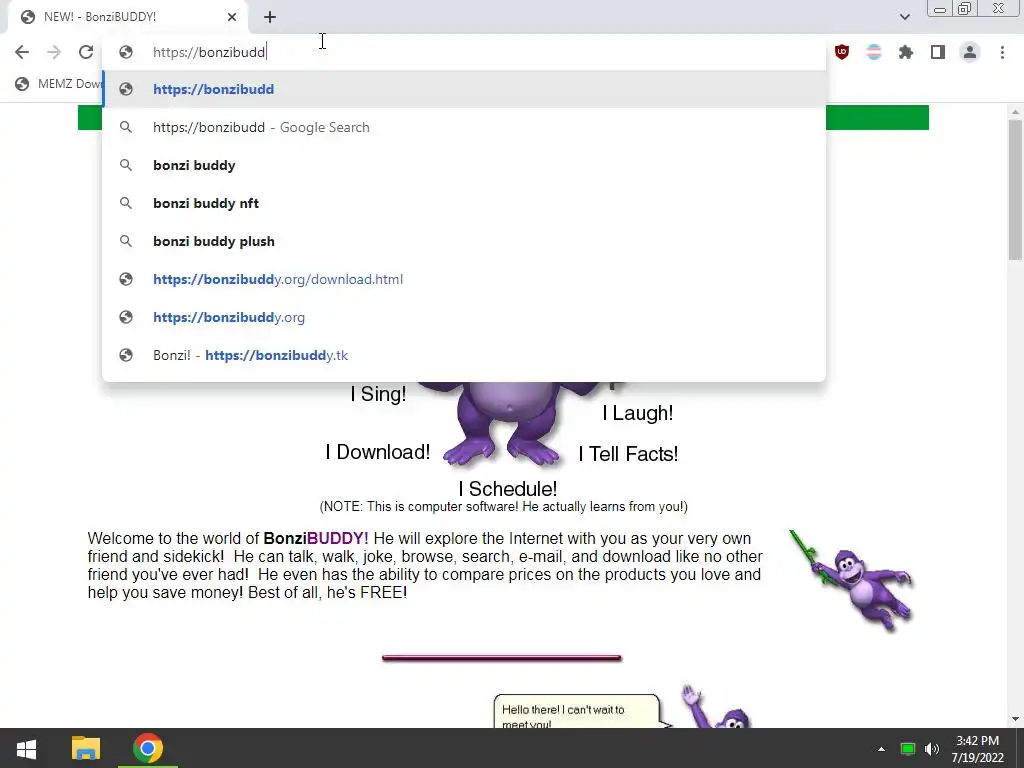Open the Windows Start menu
Screen dimensions: 1024x768
point(26,748)
